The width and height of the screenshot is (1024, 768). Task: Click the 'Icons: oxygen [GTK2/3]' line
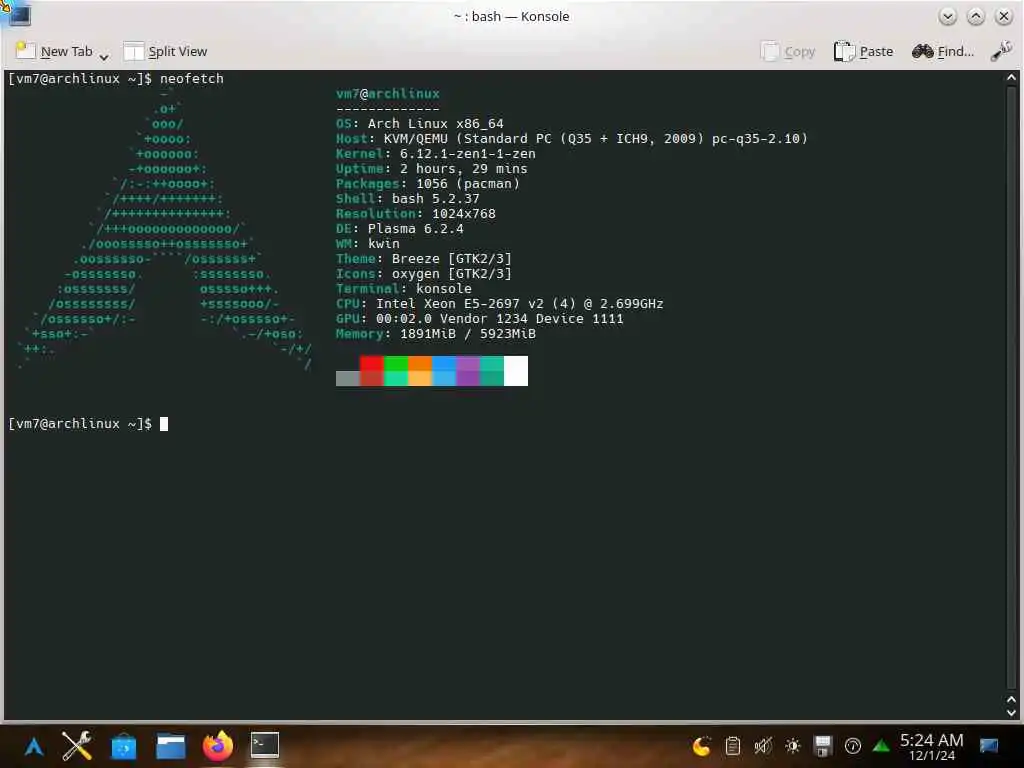(x=424, y=274)
